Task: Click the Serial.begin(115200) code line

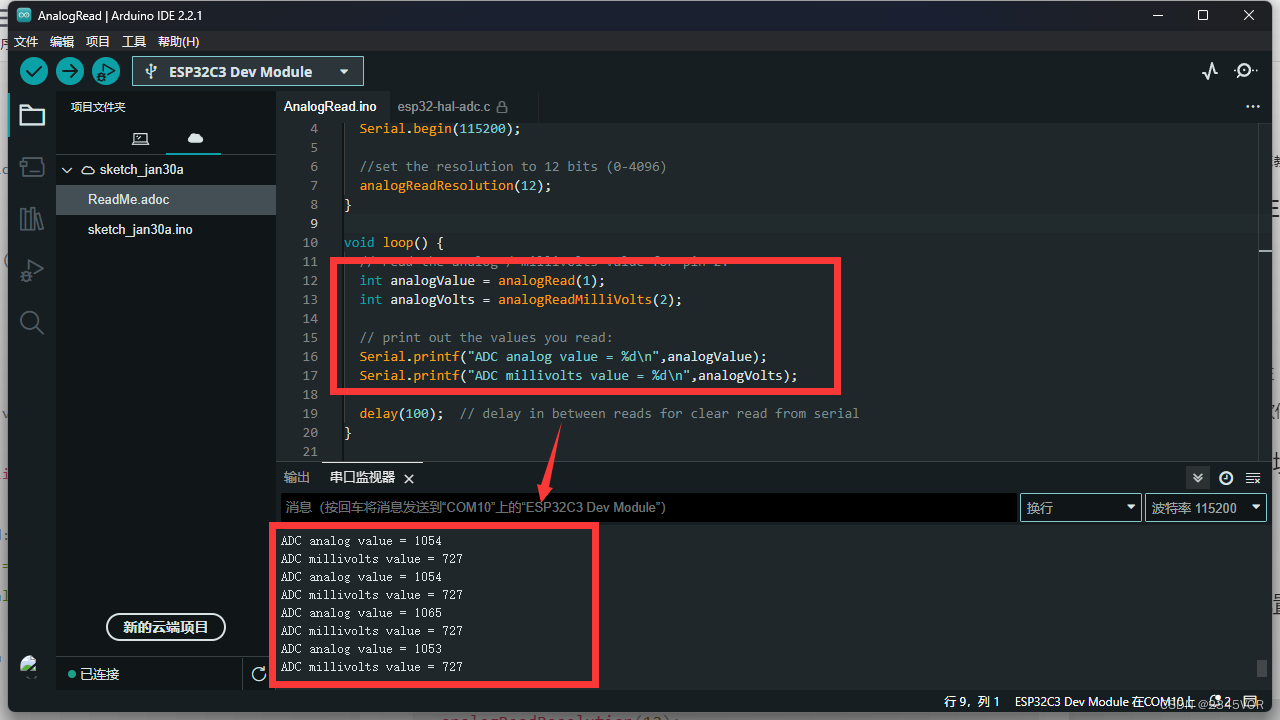Action: click(x=440, y=129)
